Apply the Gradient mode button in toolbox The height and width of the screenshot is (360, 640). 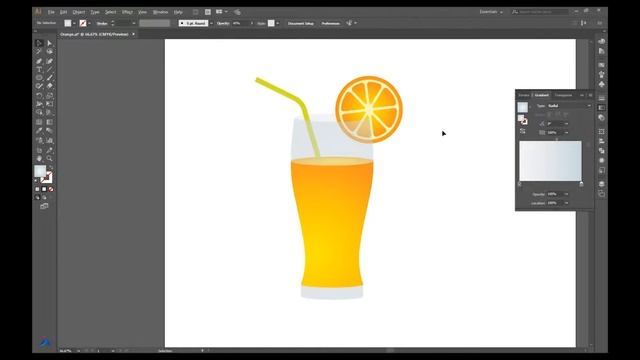coord(44,189)
